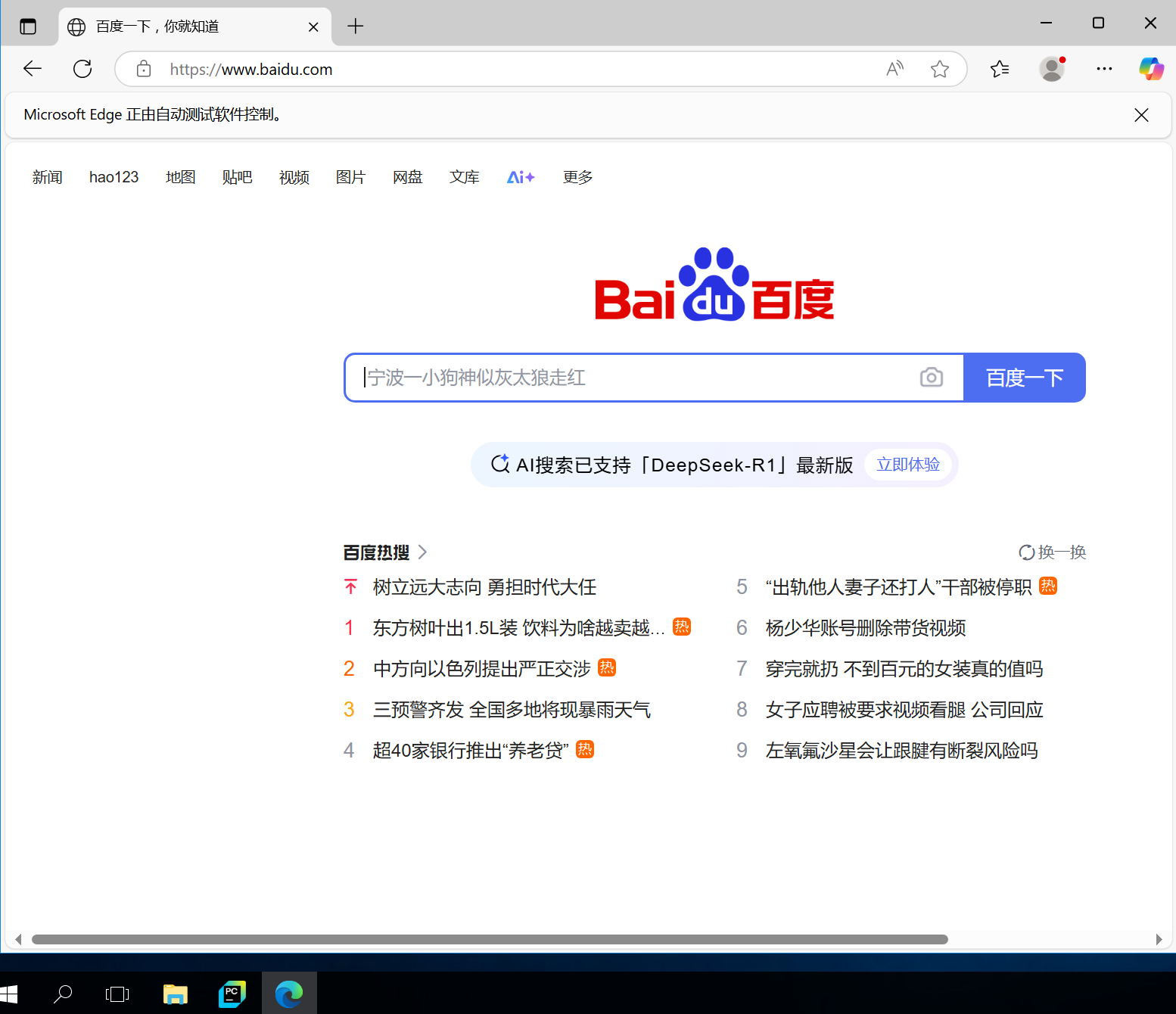Open hot search 穿完就扔 不到百元的女装
1176x1014 pixels.
click(904, 669)
